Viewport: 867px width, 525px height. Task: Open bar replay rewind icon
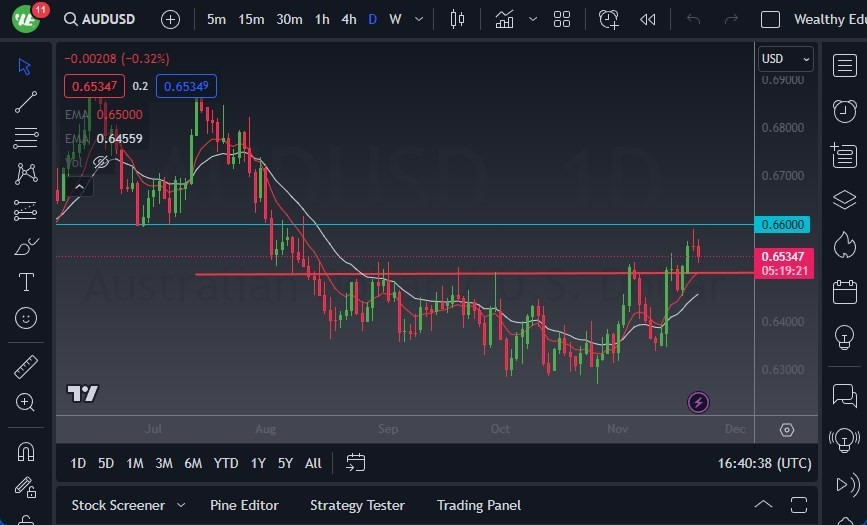point(647,20)
